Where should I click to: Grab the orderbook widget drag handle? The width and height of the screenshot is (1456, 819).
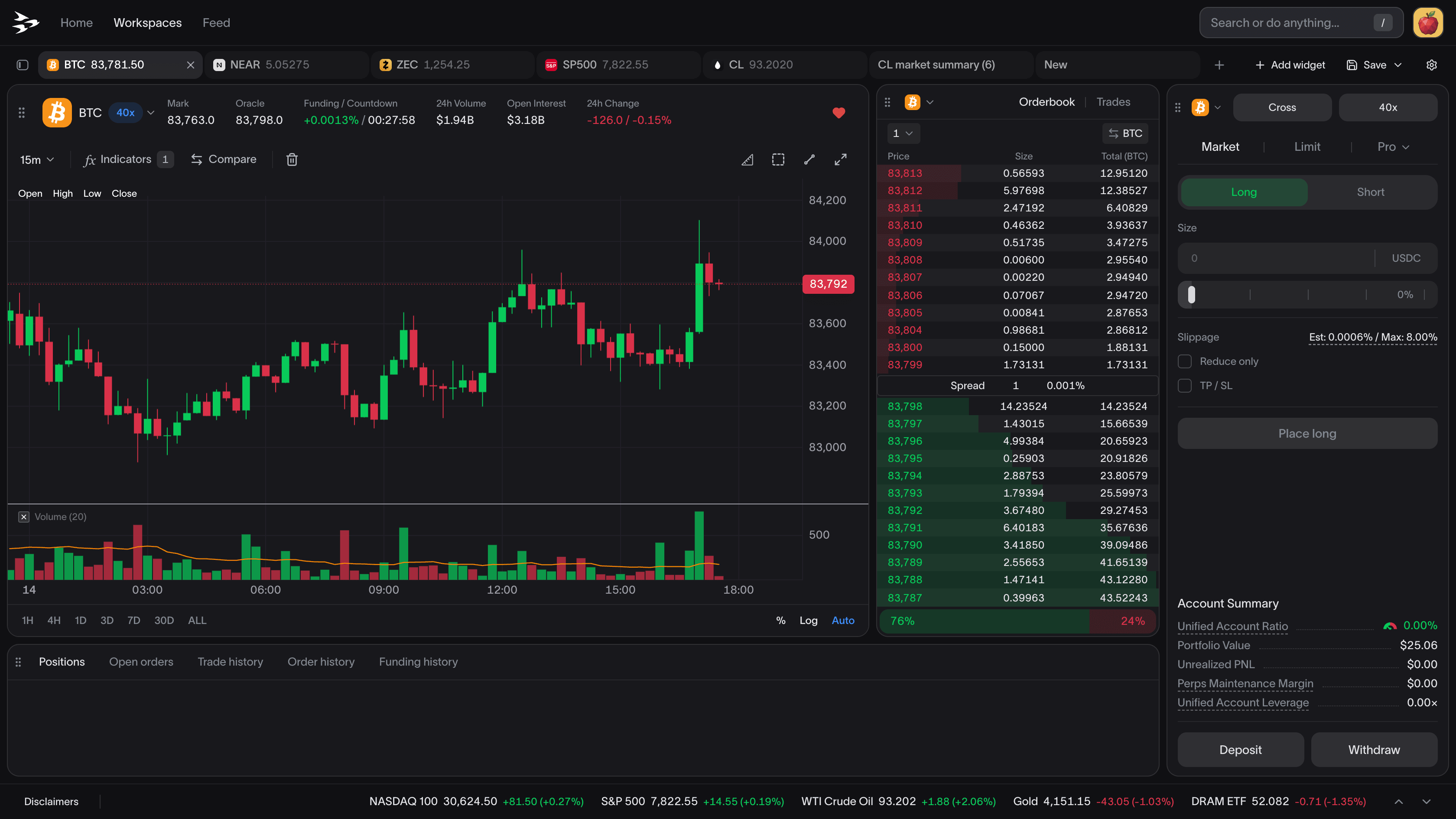(x=887, y=102)
